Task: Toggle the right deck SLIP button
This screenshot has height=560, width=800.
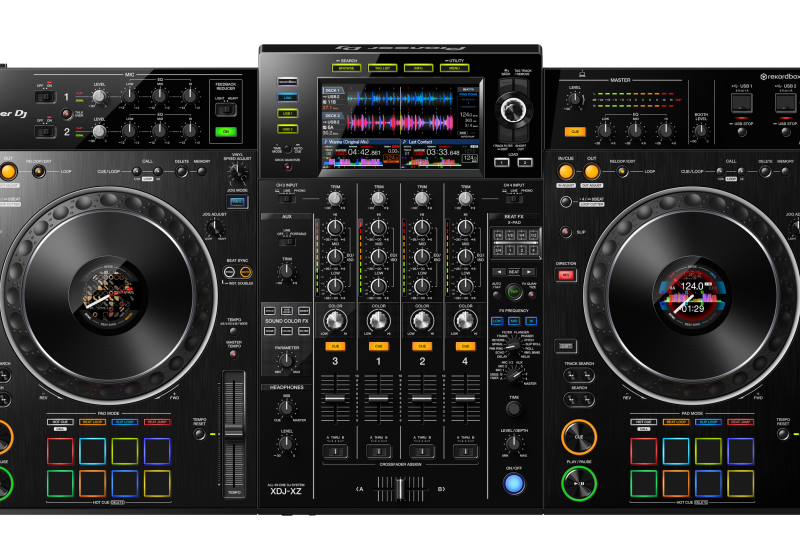Action: pos(565,232)
